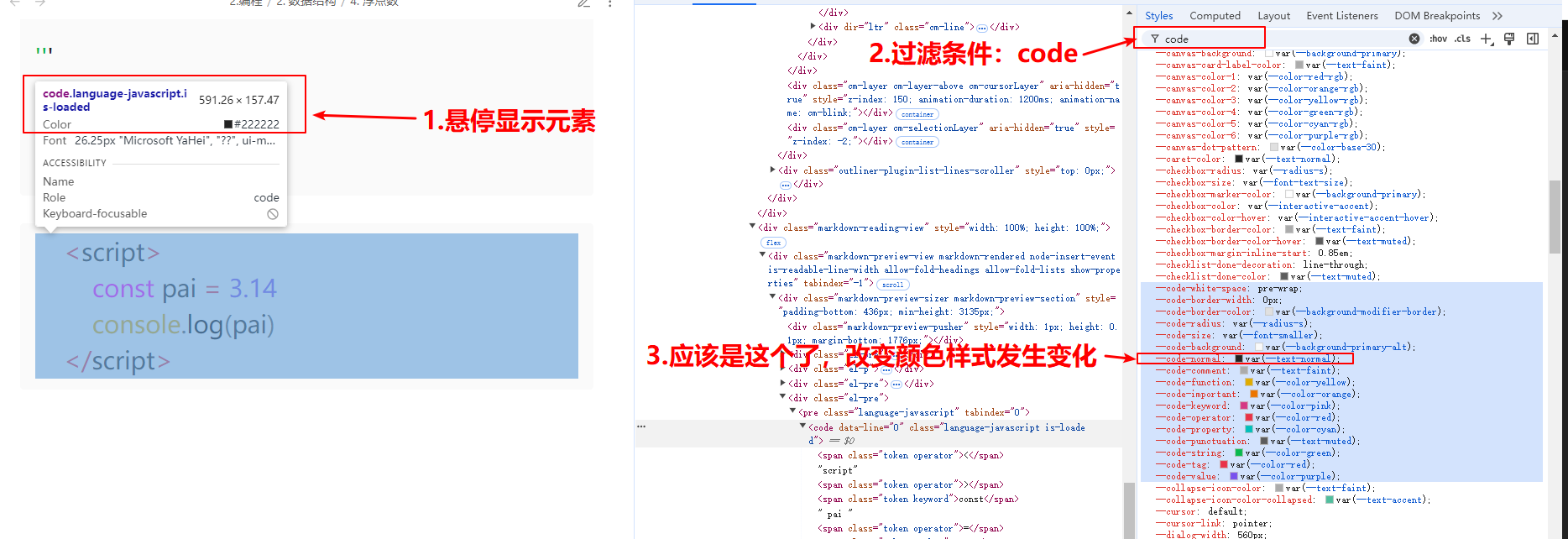1568x539 pixels.
Task: Toggle the .cls element classes panel
Action: (1462, 39)
